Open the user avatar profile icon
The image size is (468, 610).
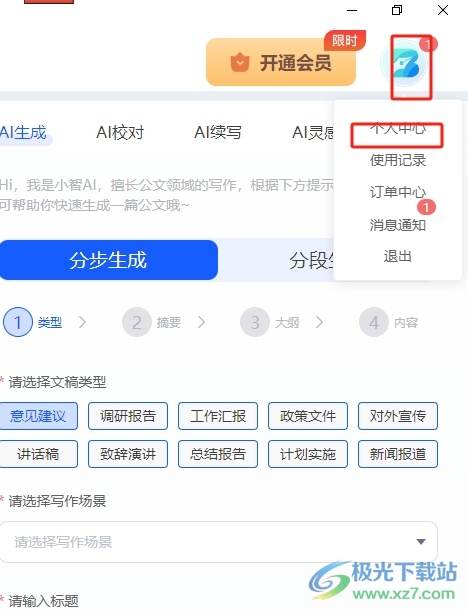pos(405,65)
